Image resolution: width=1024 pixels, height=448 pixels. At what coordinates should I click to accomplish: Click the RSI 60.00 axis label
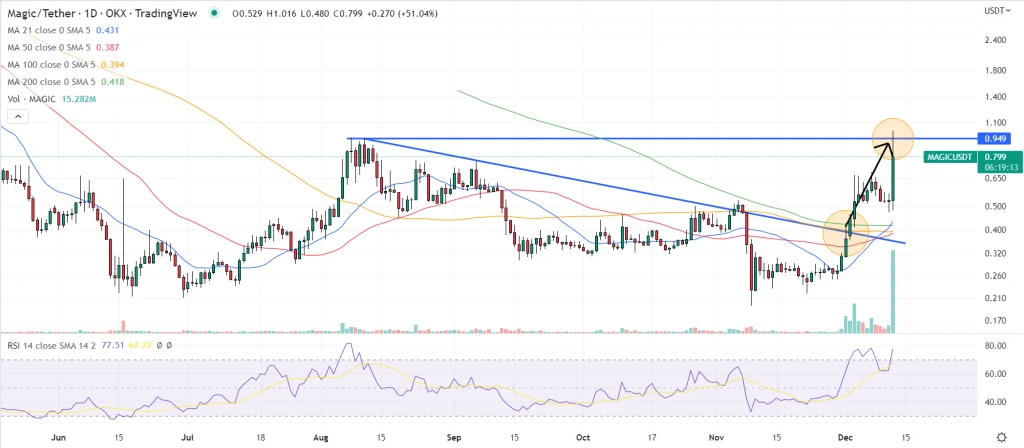995,374
